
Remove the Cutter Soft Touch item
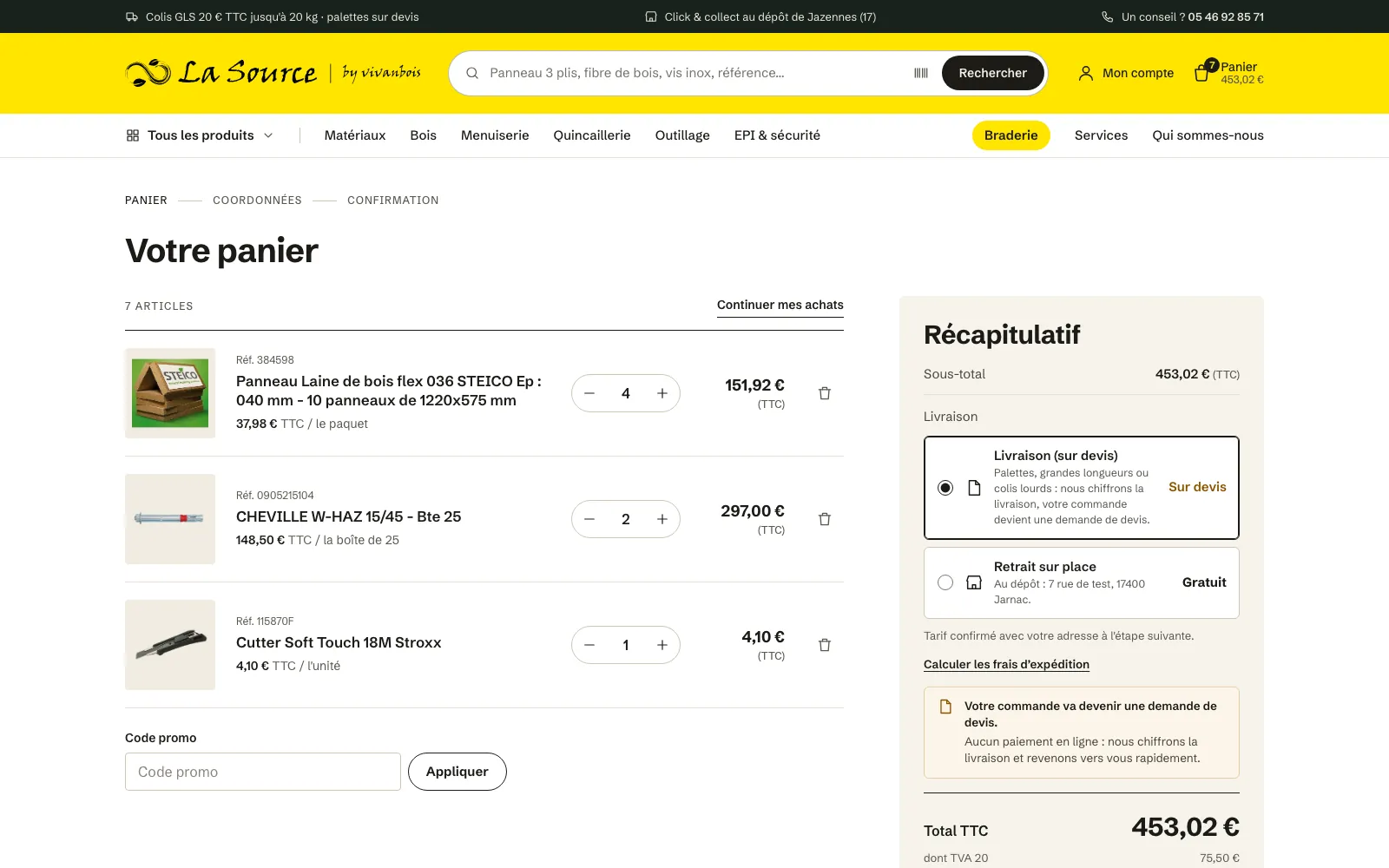coord(825,645)
